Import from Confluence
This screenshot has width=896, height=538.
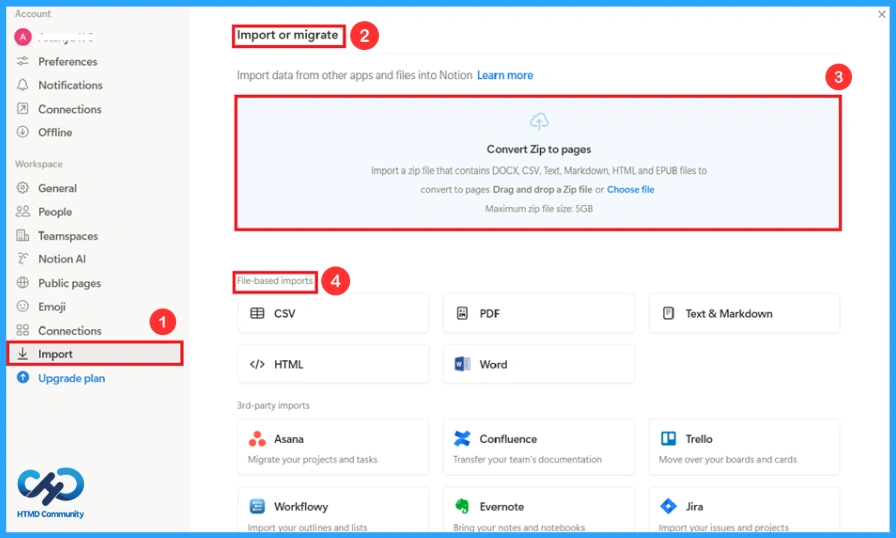(x=539, y=447)
